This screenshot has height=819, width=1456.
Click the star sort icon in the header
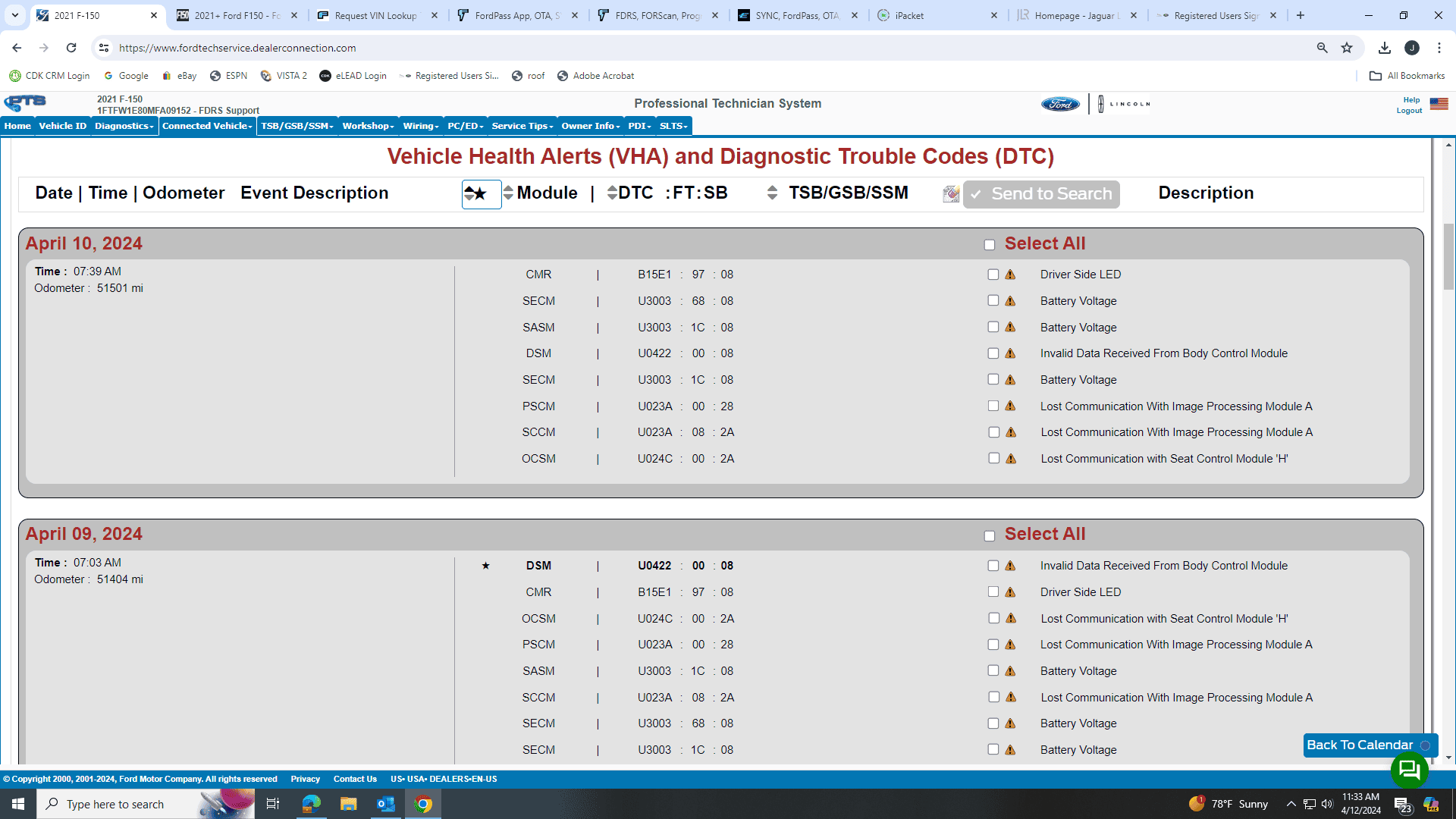click(481, 194)
